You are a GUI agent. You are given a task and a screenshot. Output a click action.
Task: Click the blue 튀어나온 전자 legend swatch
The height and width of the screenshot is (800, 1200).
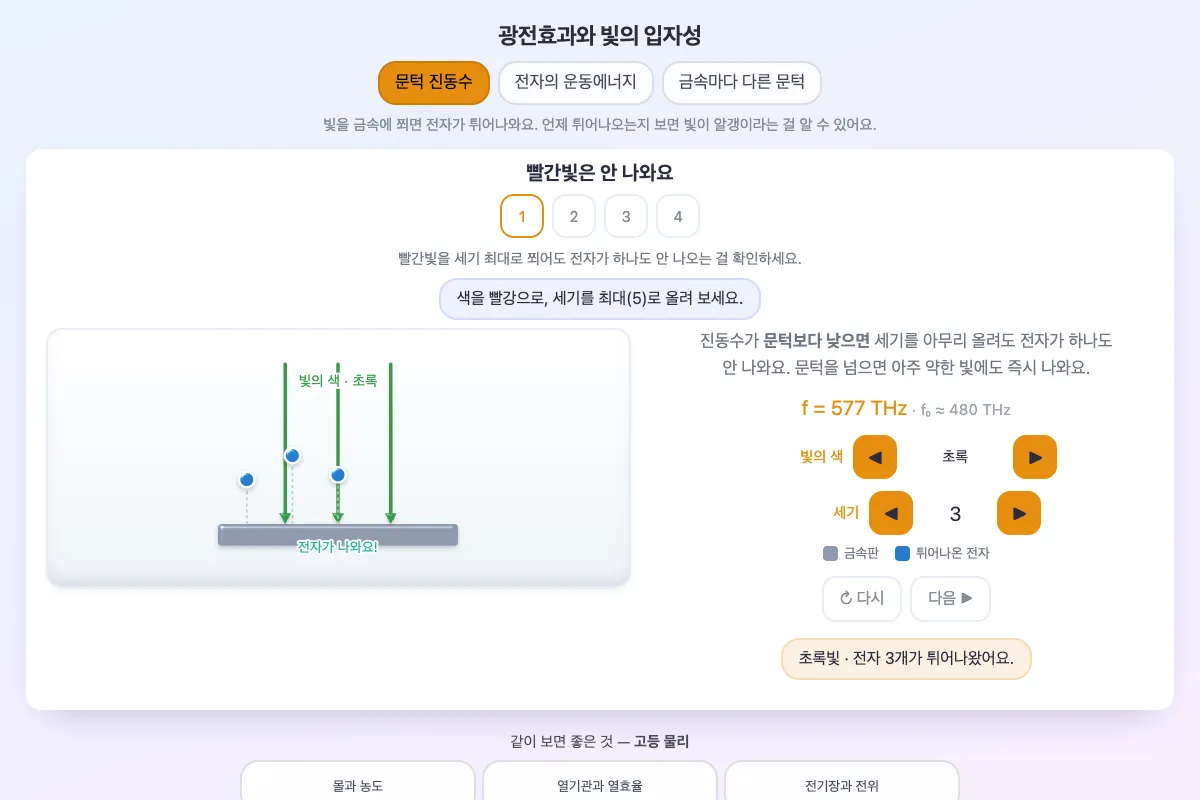(902, 553)
